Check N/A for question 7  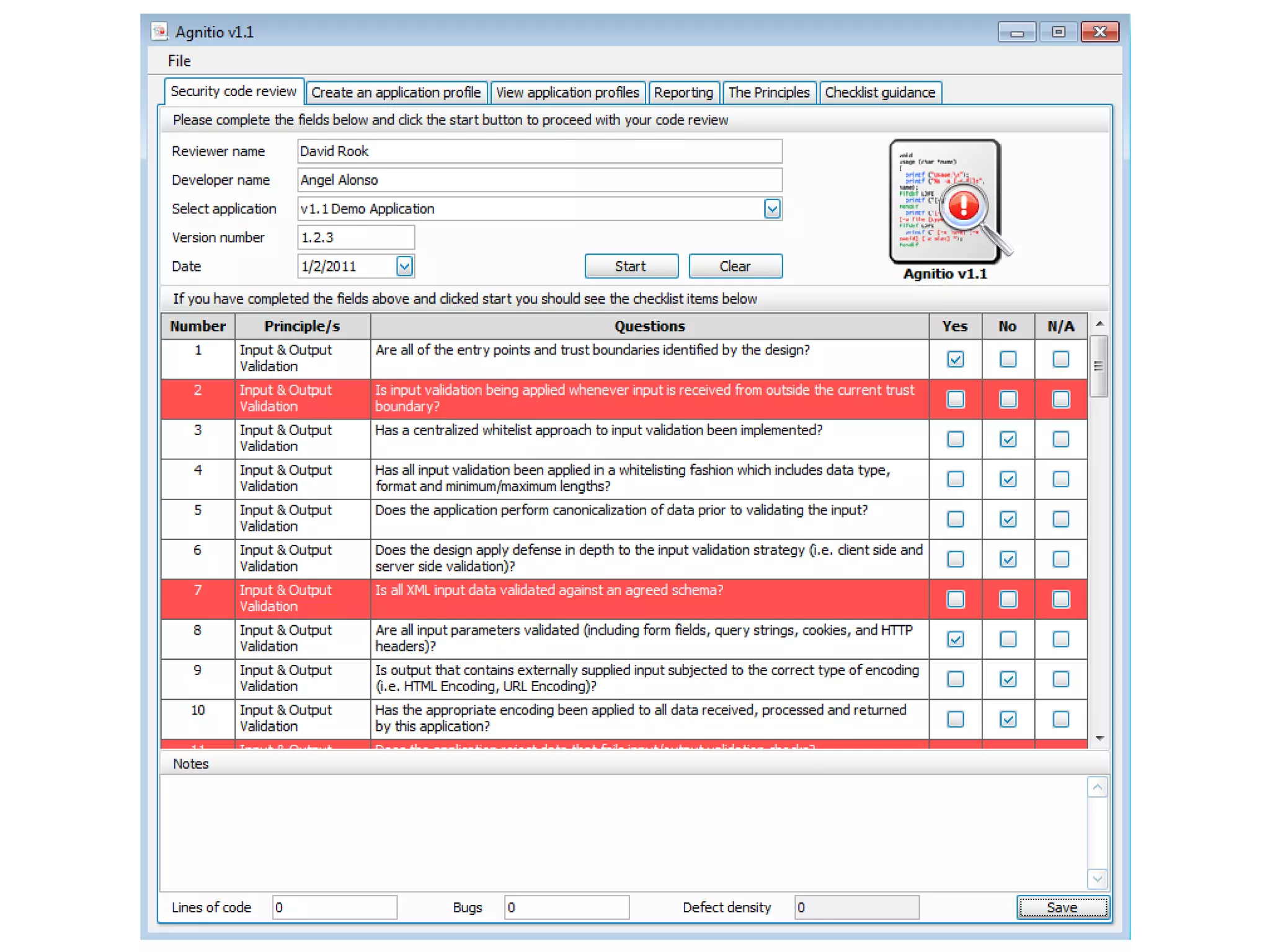click(x=1060, y=599)
